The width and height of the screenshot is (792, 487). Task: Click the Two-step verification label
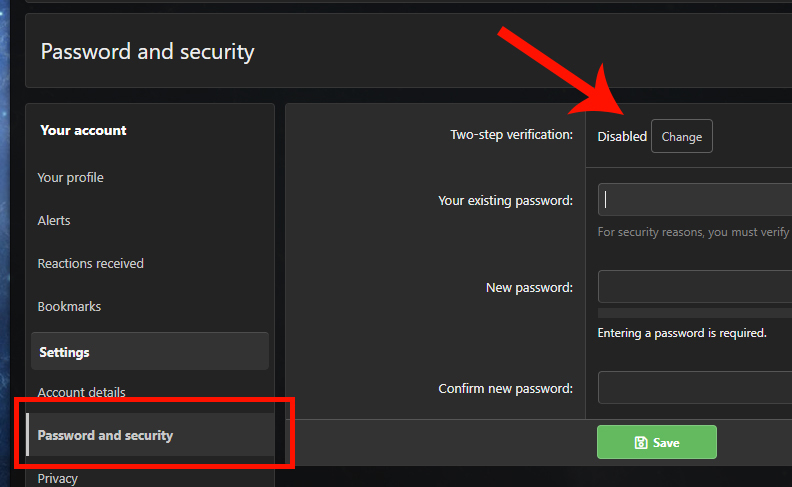[x=511, y=135]
